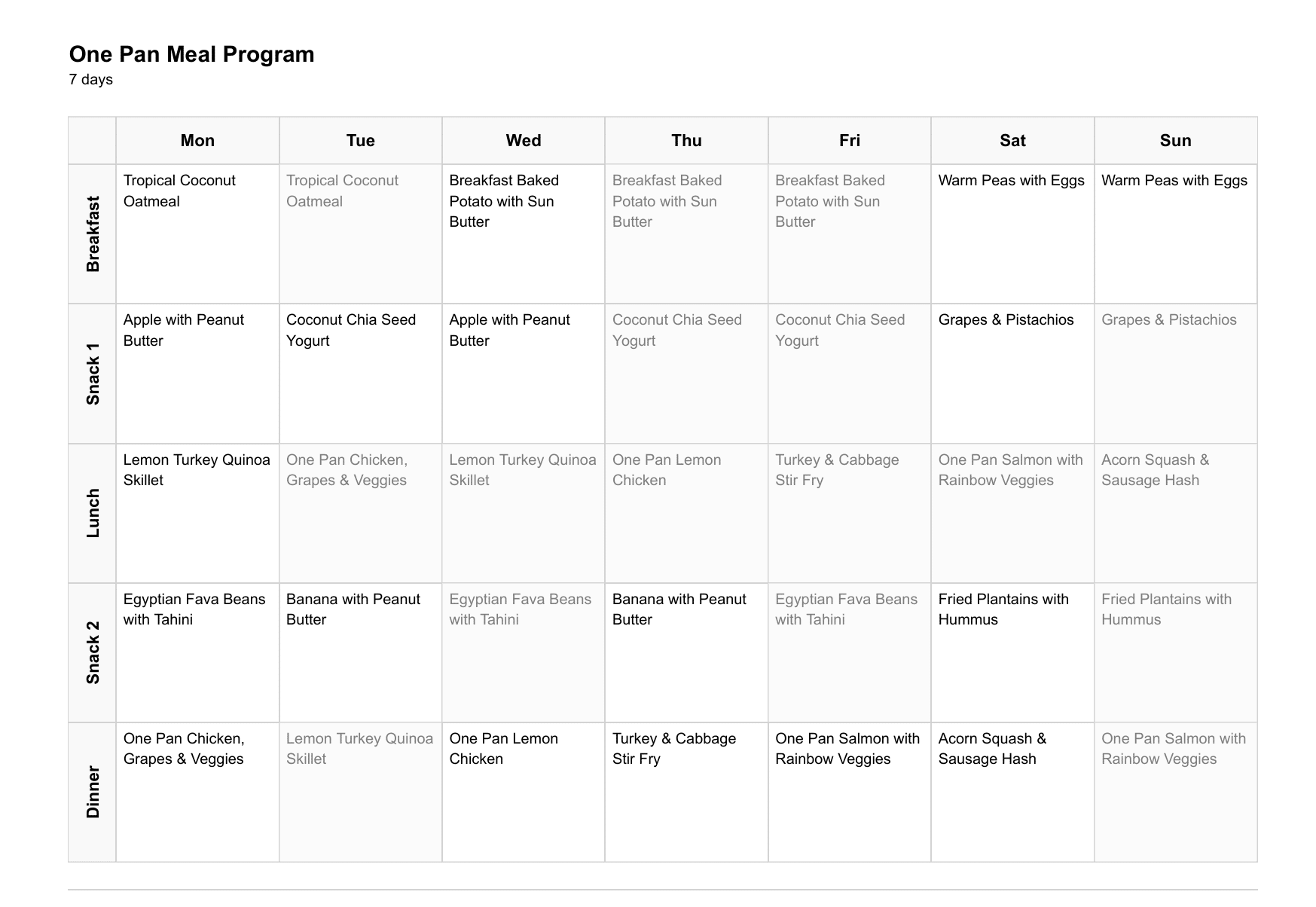
Task: Click the Lunch row label
Action: coord(93,513)
